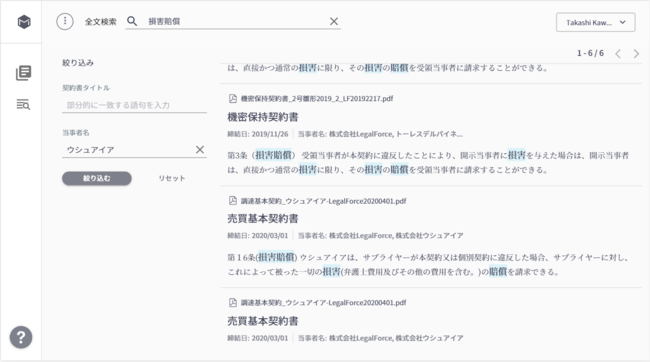
Task: Click the 絞り込む filter button
Action: [x=97, y=178]
